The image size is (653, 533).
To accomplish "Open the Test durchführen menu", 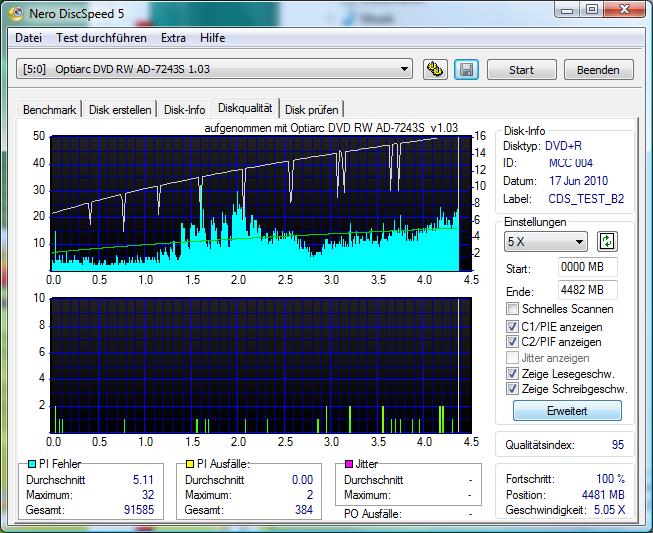I will (x=101, y=38).
